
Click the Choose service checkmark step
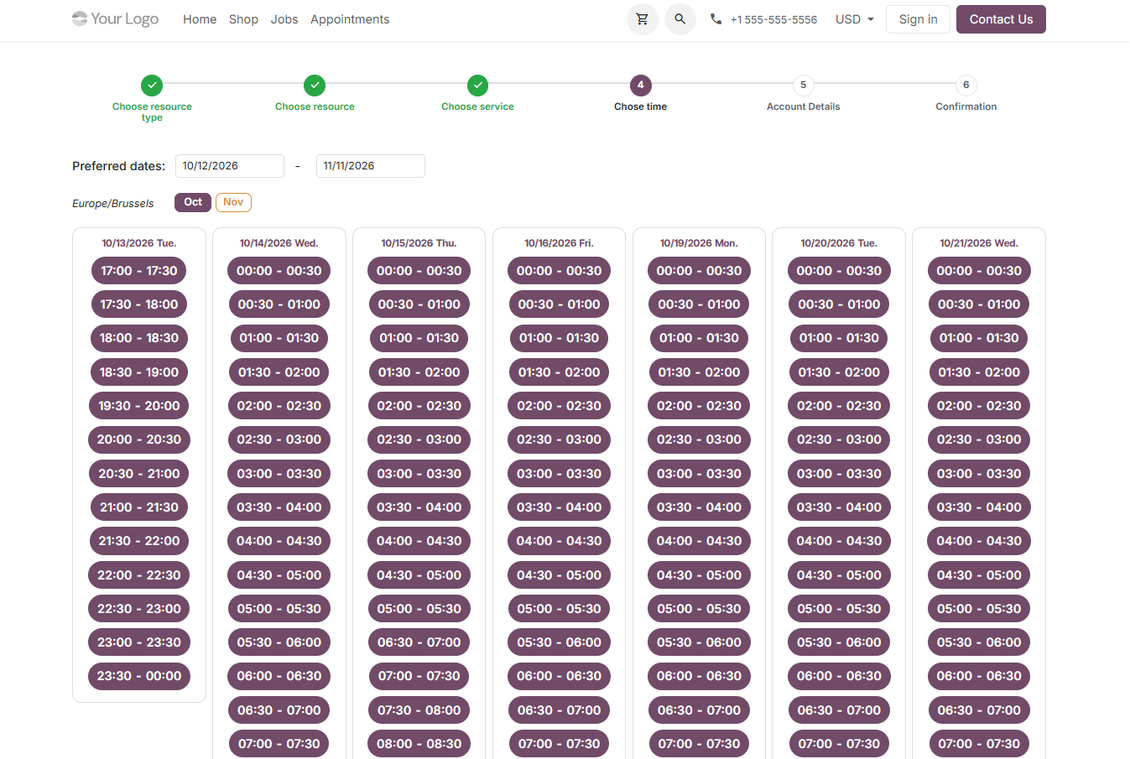478,85
